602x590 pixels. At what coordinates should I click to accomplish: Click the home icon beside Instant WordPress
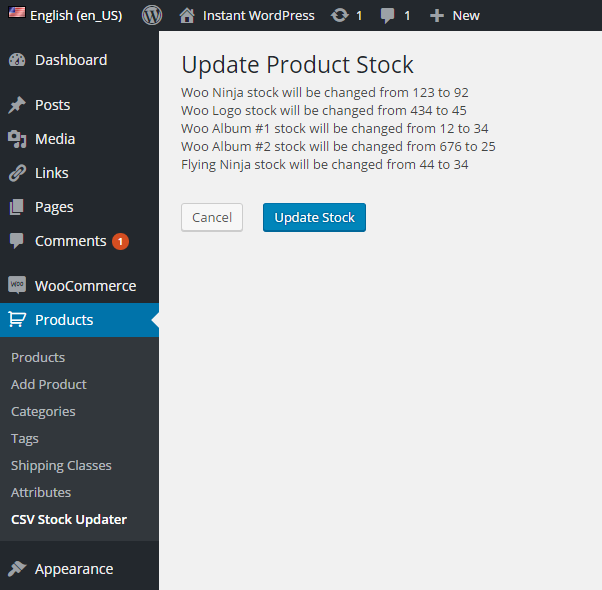(187, 15)
